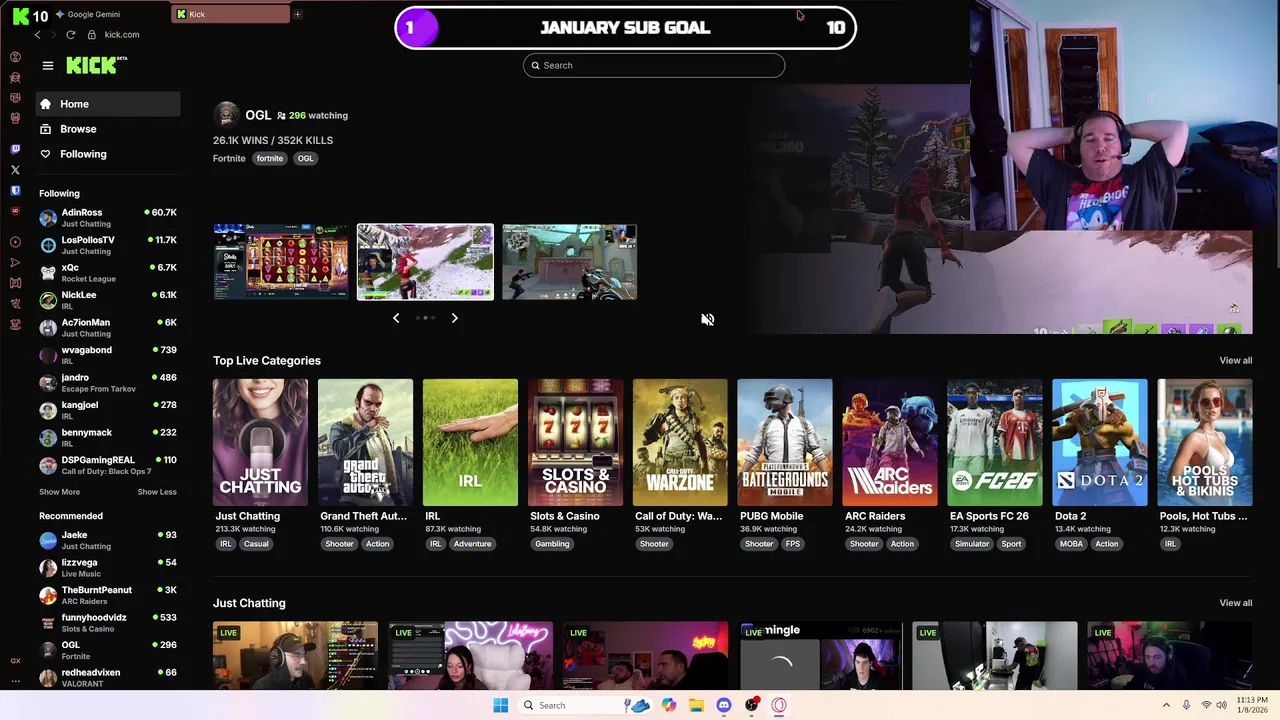Open a new browser tab with plus
The image size is (1280, 720).
[297, 14]
